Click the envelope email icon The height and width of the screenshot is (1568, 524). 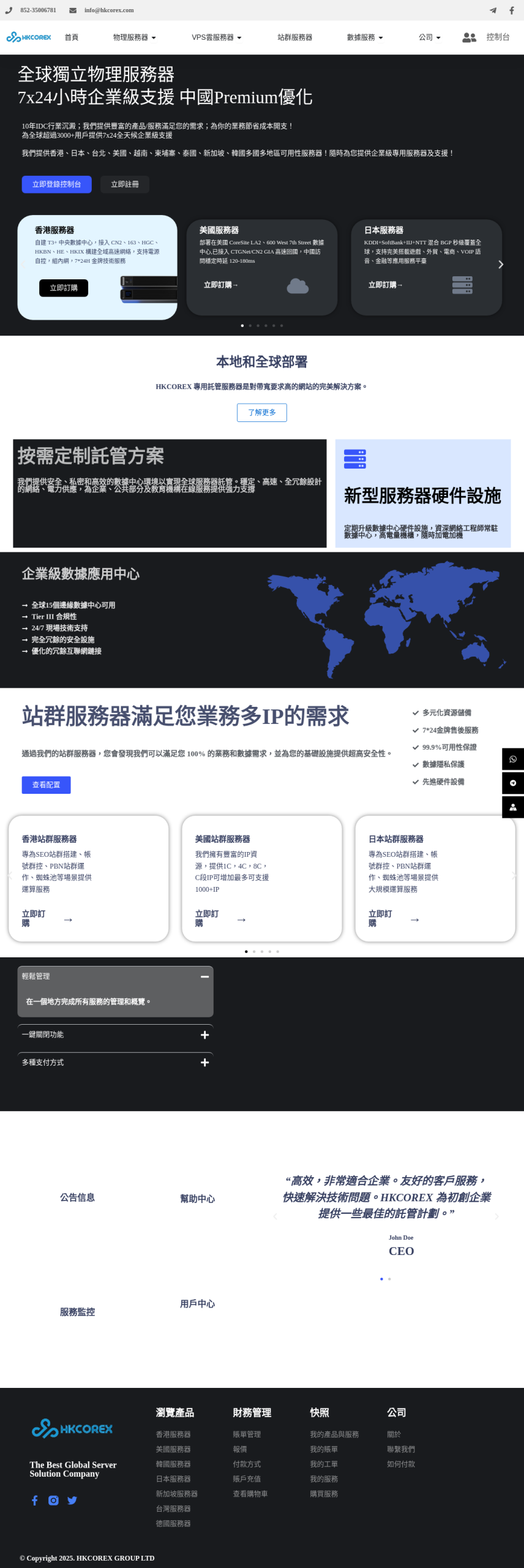[x=73, y=10]
